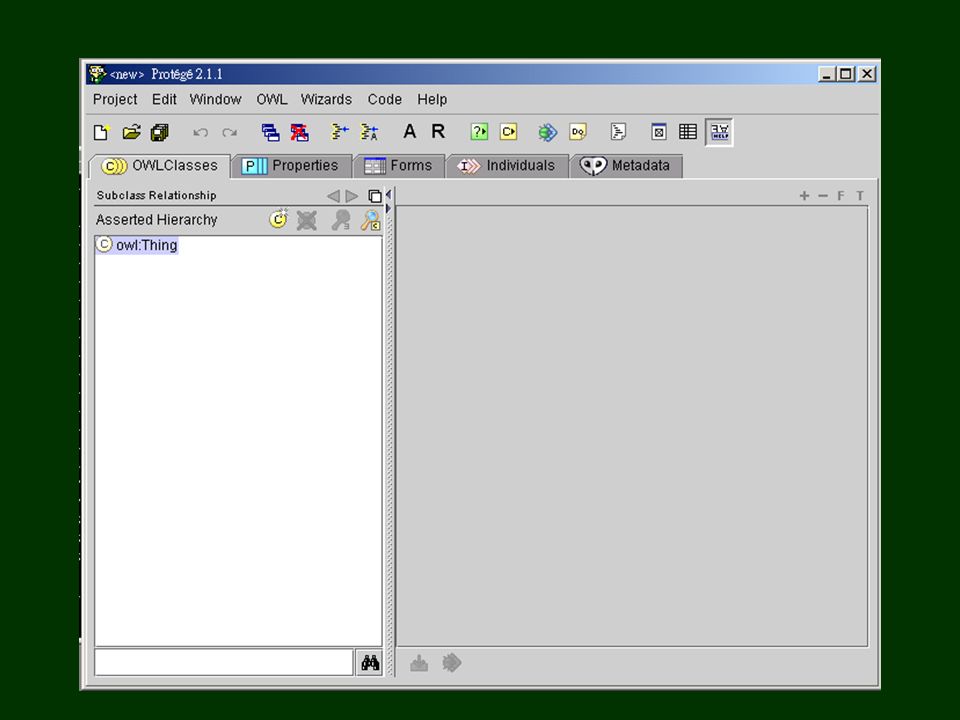Open the Window menu
The width and height of the screenshot is (960, 720).
coord(216,99)
